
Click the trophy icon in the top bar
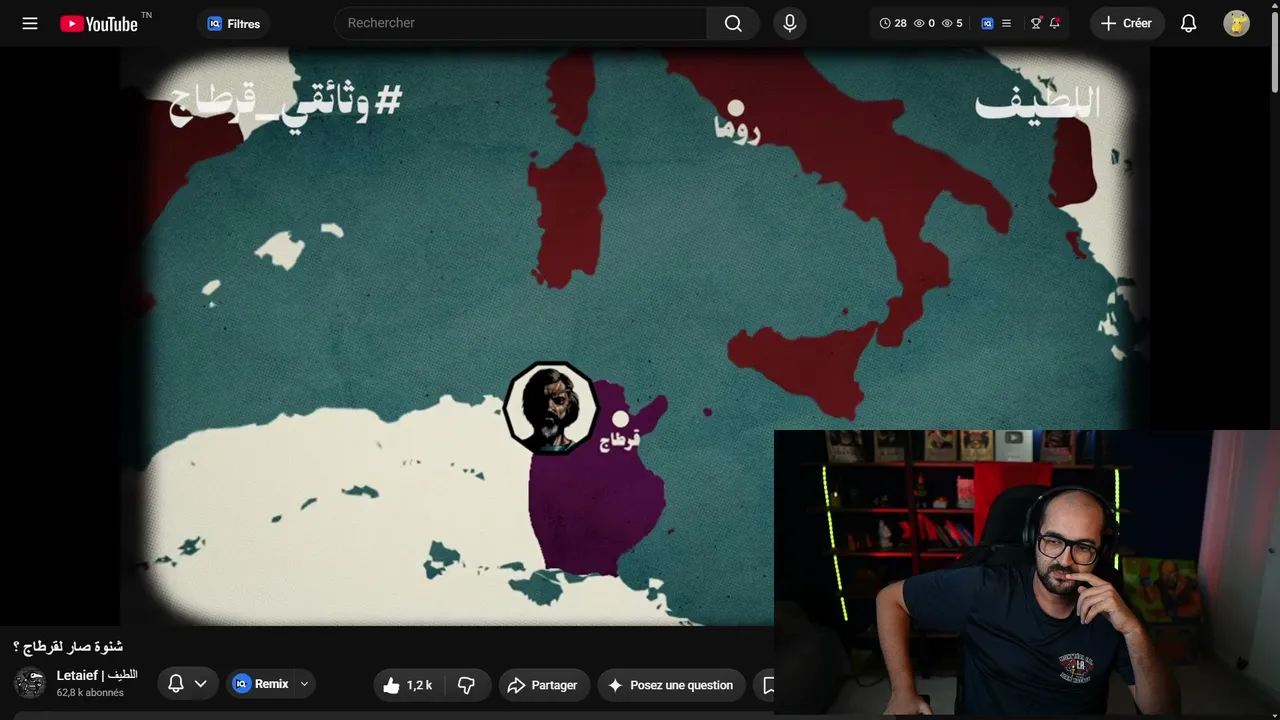pos(1036,23)
